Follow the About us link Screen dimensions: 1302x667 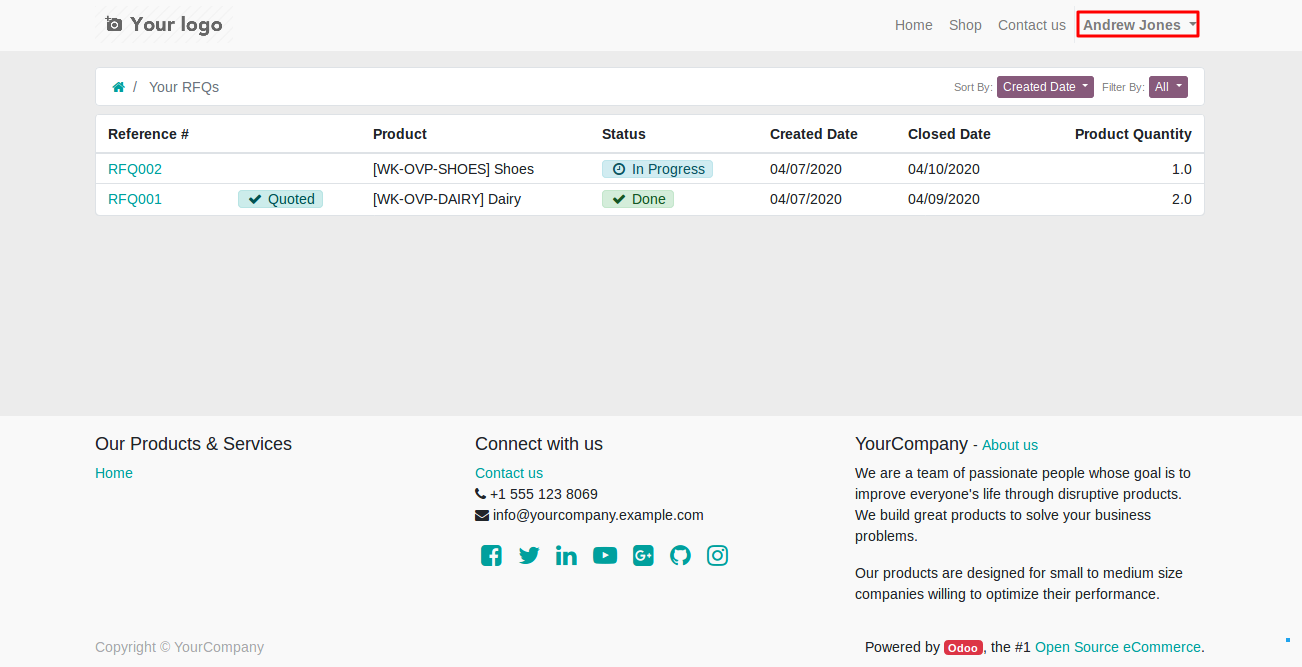pos(1009,445)
